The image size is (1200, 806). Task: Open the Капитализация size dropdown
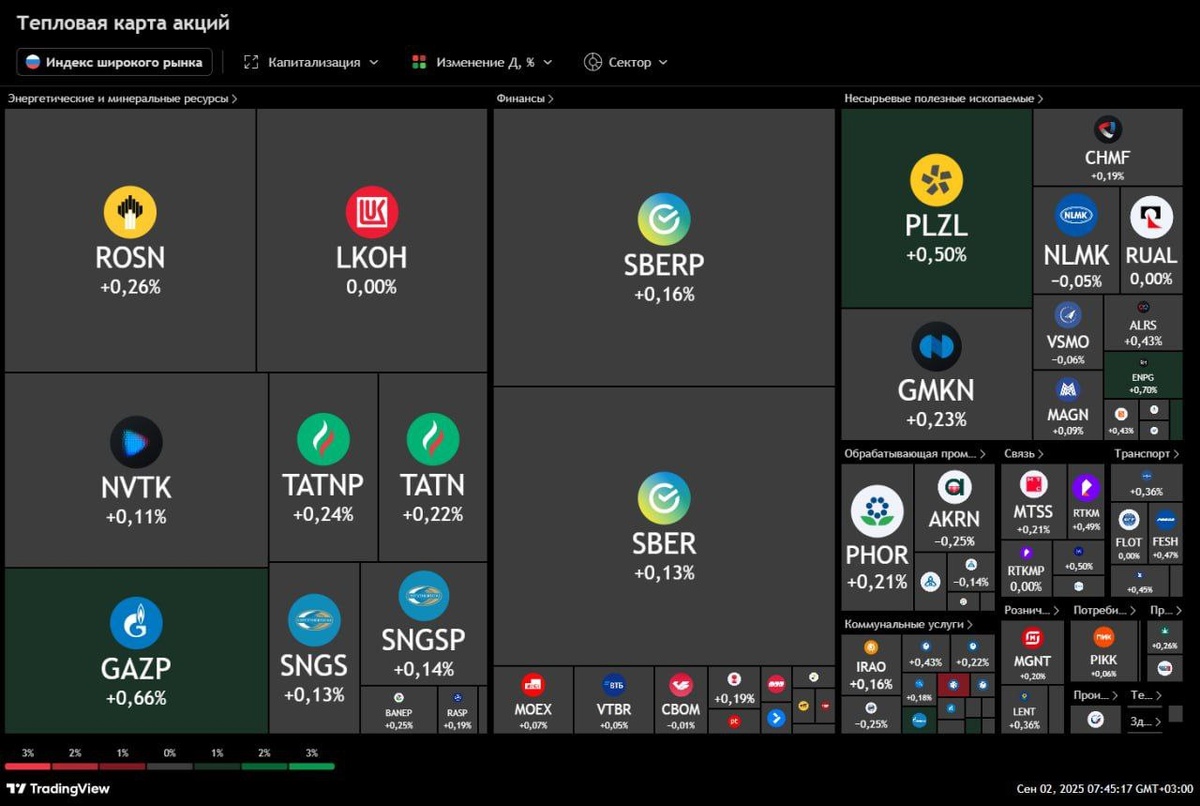311,62
